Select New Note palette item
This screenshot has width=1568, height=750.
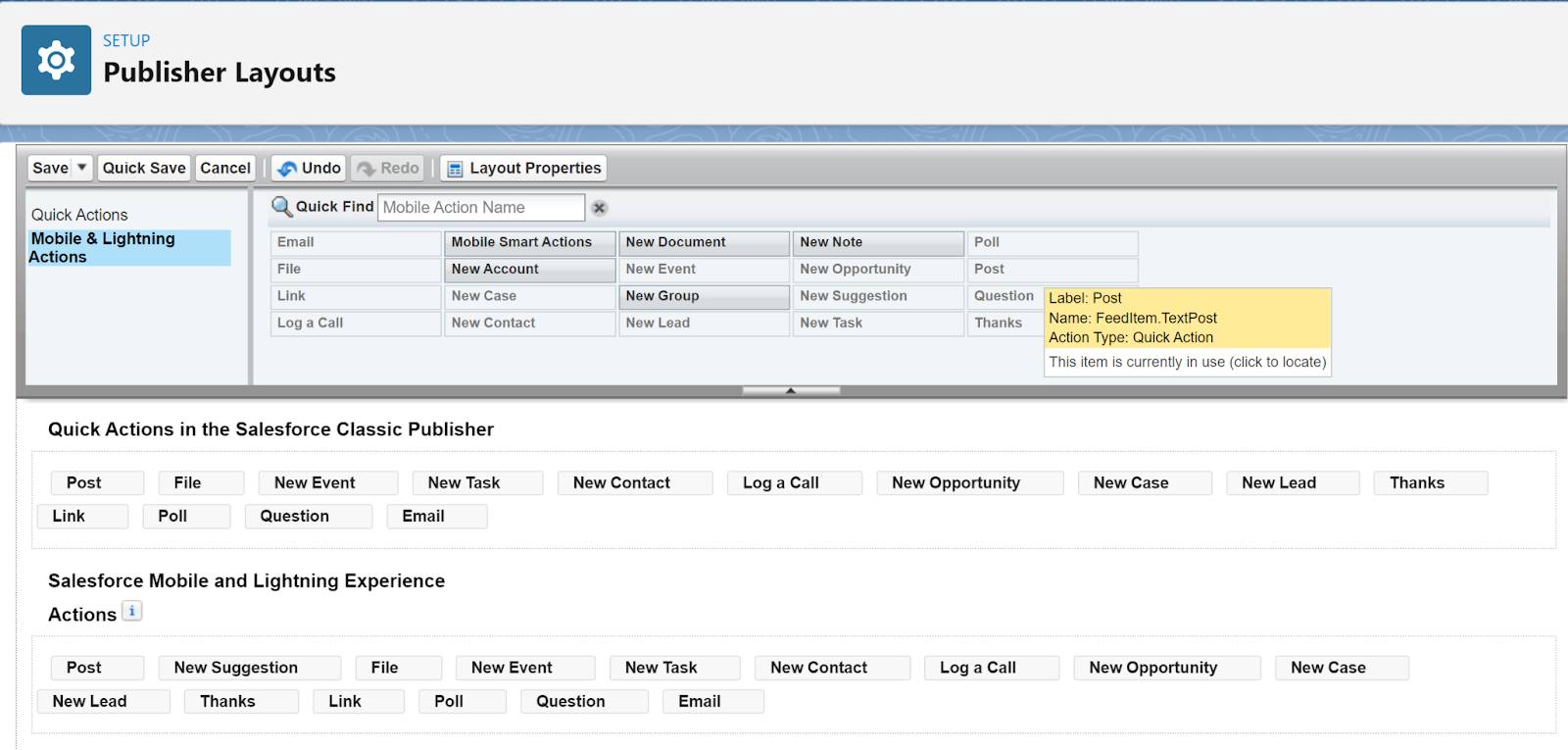click(879, 242)
